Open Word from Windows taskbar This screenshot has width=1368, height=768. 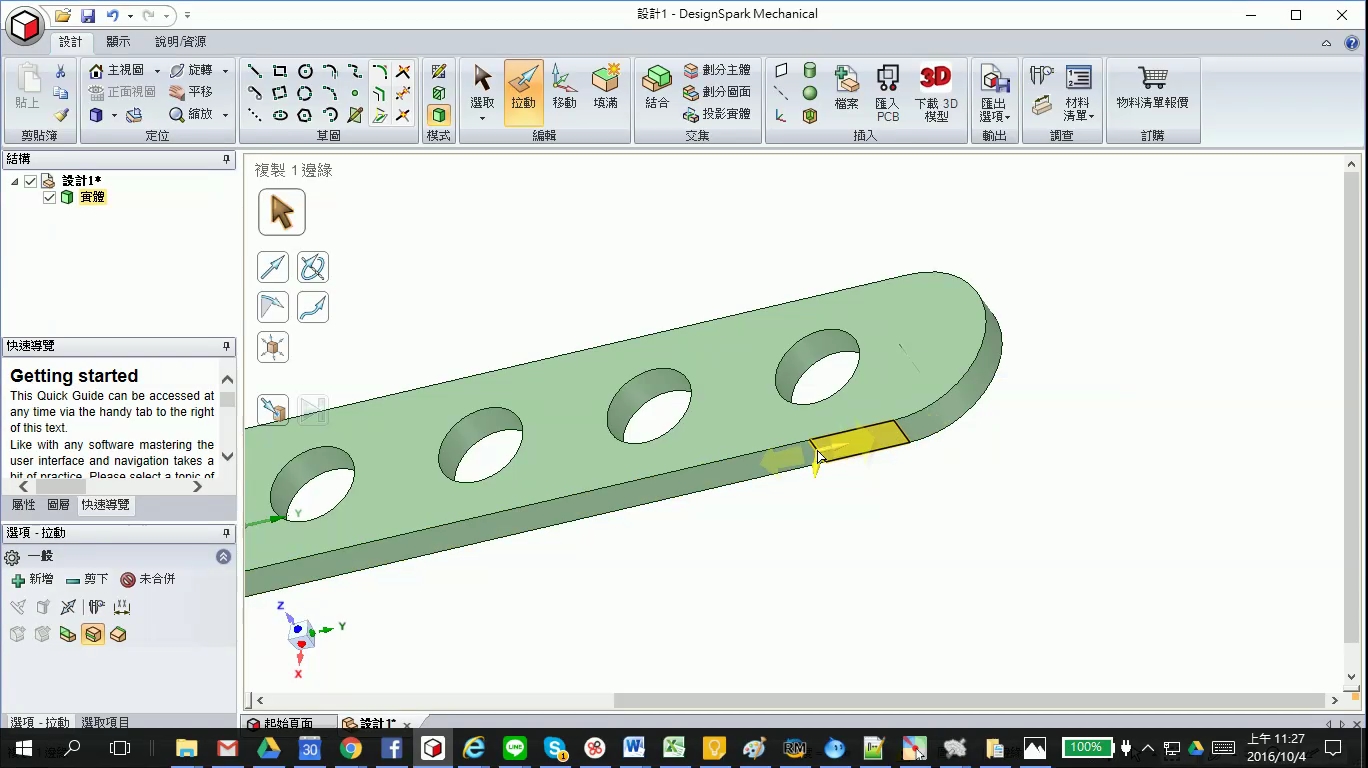coord(633,748)
